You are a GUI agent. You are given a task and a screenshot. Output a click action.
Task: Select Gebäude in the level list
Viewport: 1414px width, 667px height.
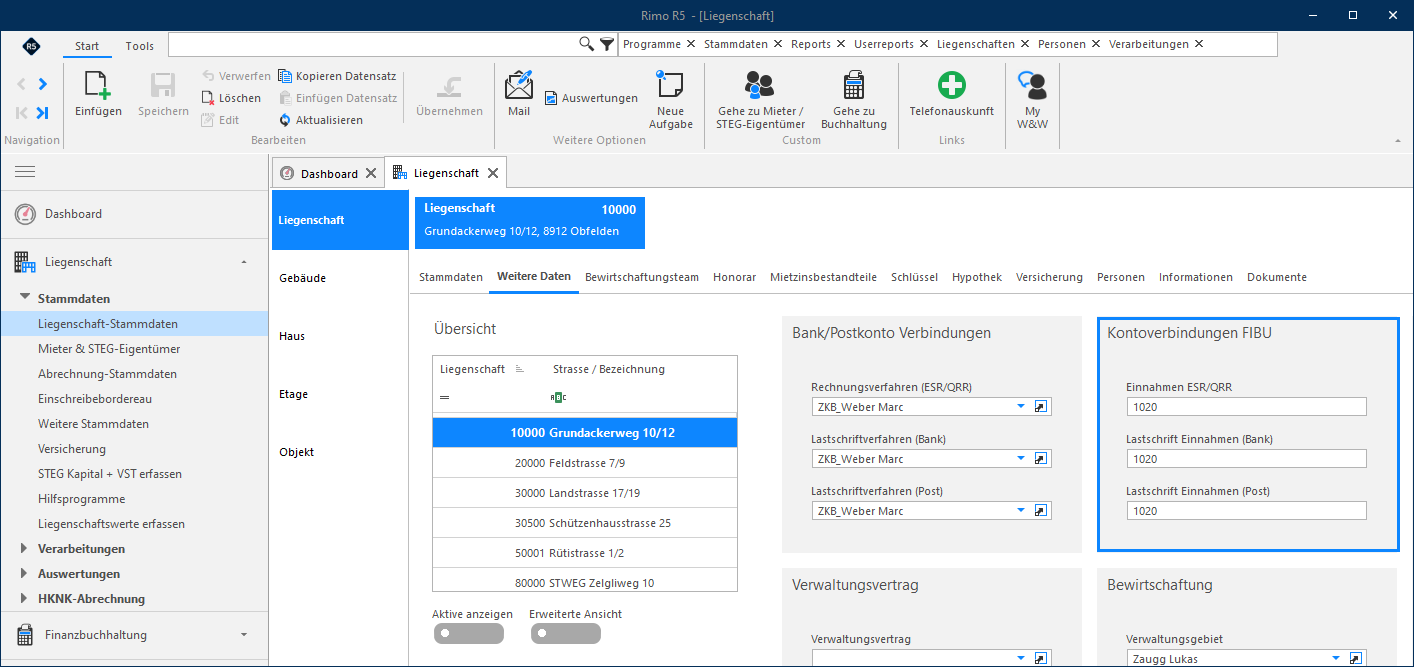point(340,278)
